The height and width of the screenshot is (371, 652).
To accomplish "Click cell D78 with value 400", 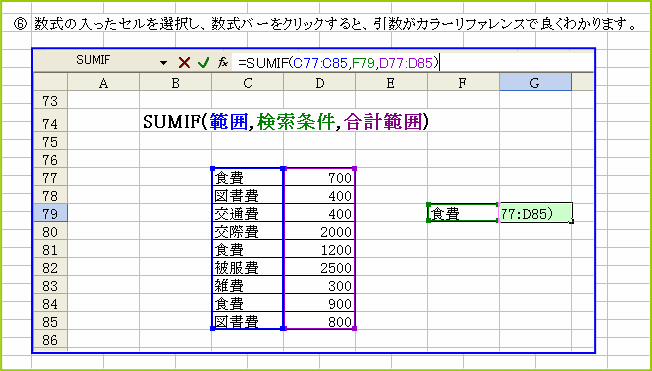I will coord(319,195).
